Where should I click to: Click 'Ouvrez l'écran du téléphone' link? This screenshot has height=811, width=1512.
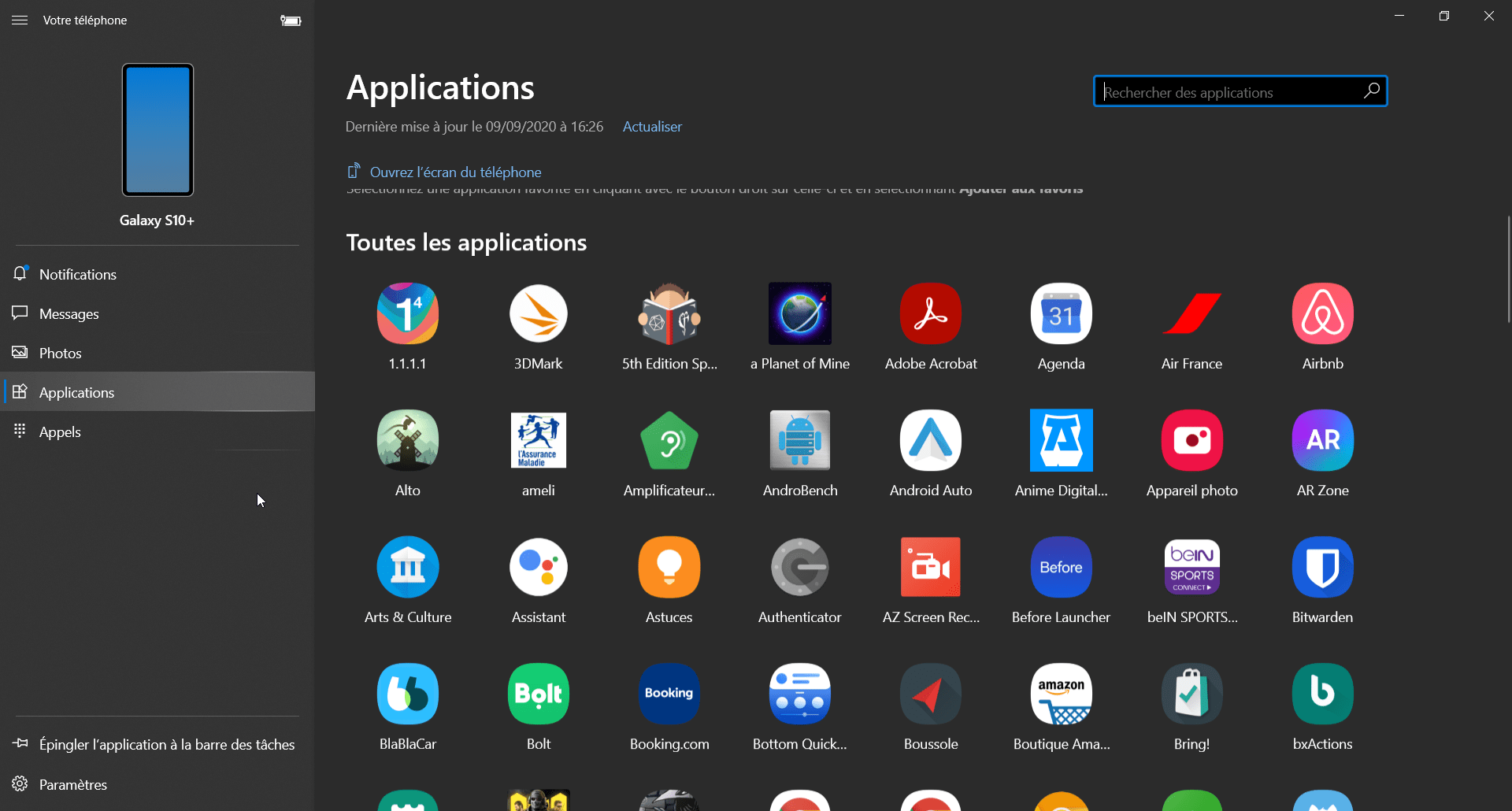454,172
